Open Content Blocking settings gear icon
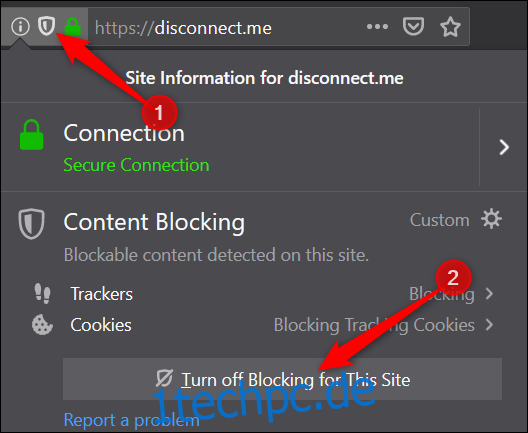 [x=491, y=219]
